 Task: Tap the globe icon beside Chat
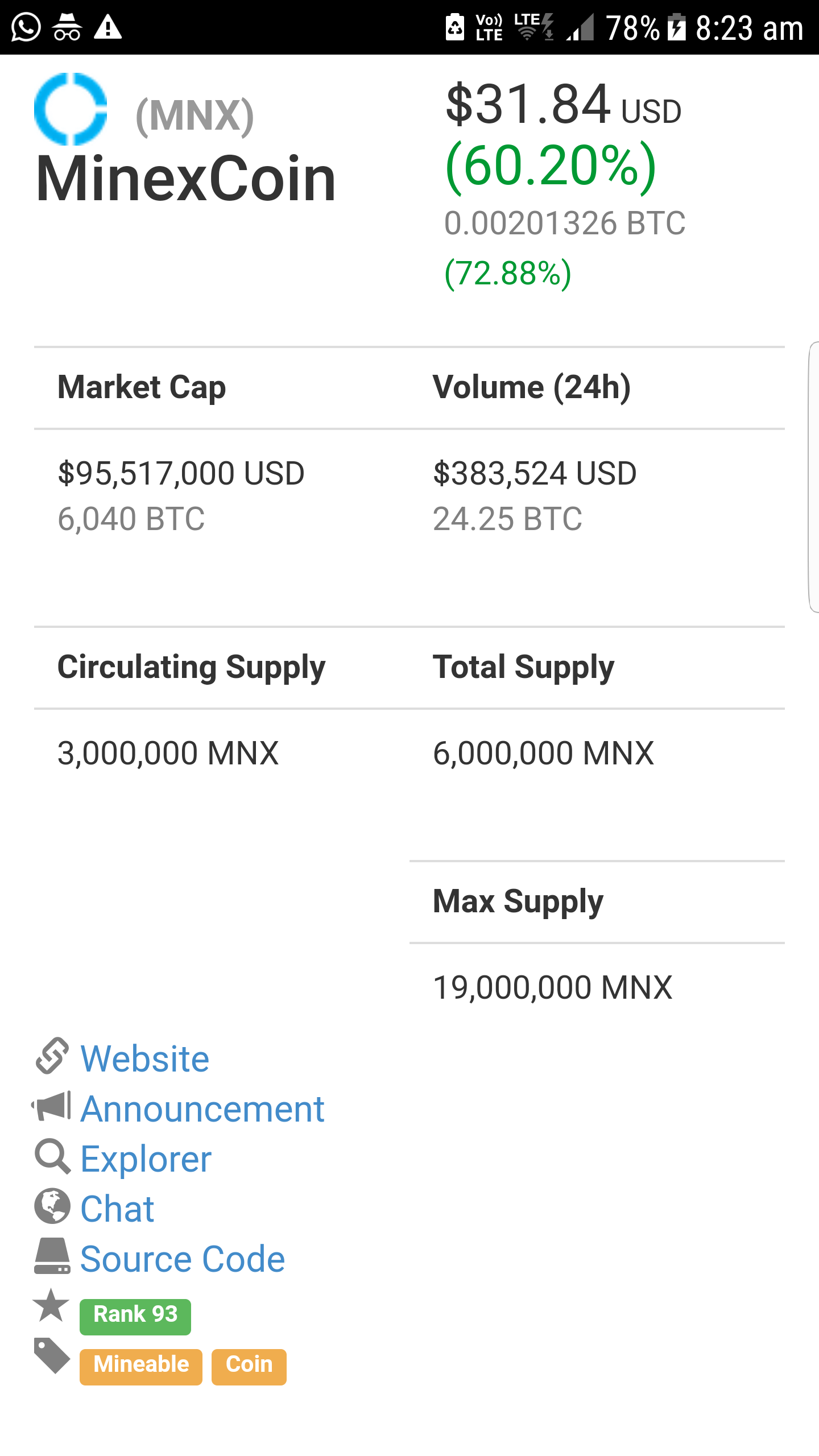52,1206
